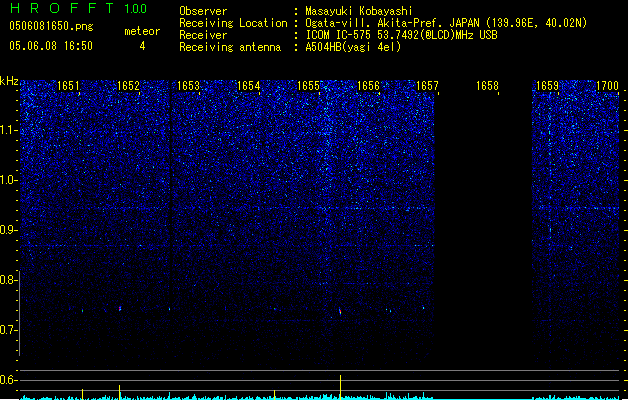The height and width of the screenshot is (400, 629).
Task: Click the Receiving Location label
Action: pos(233,23)
